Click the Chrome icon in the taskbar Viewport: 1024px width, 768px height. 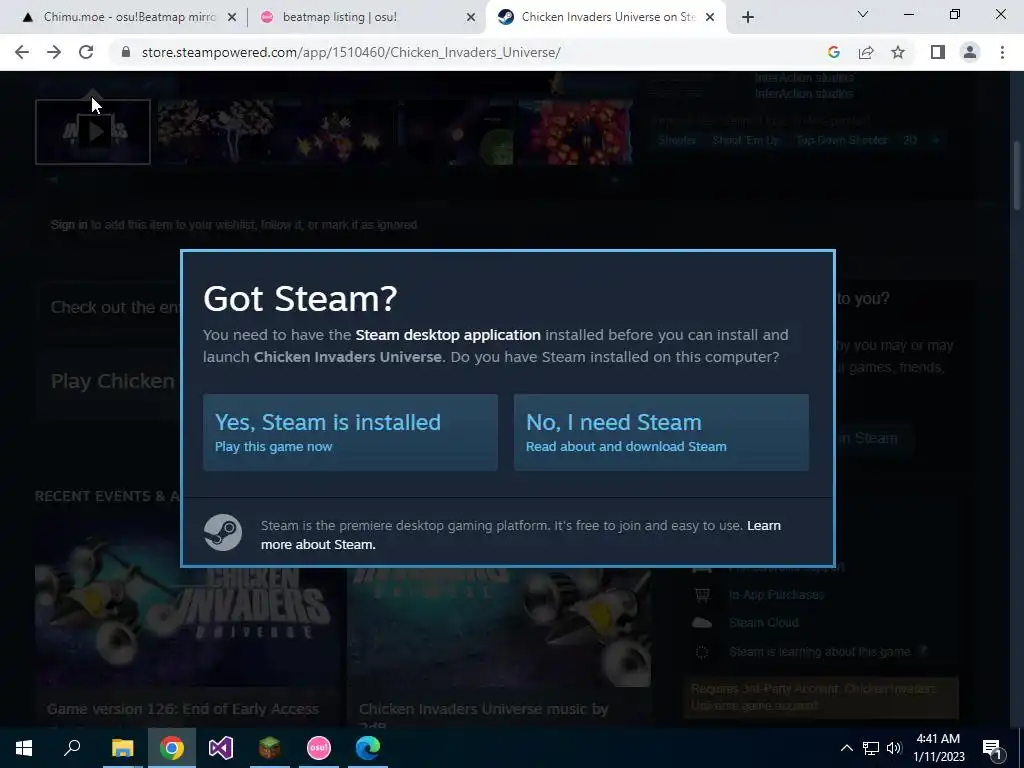172,748
